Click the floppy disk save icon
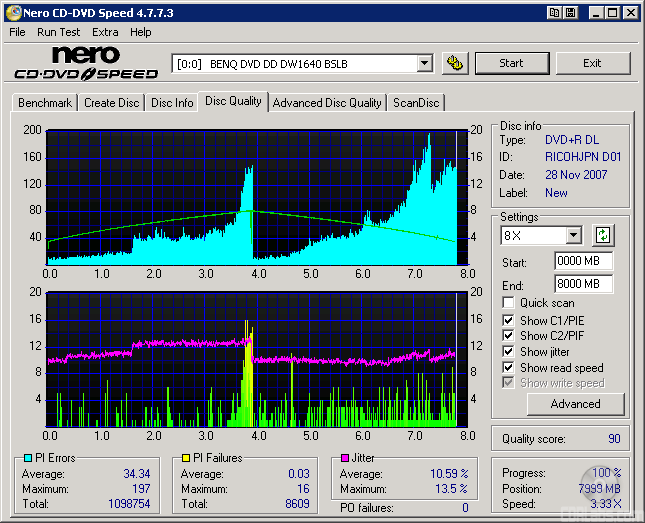 569,13
